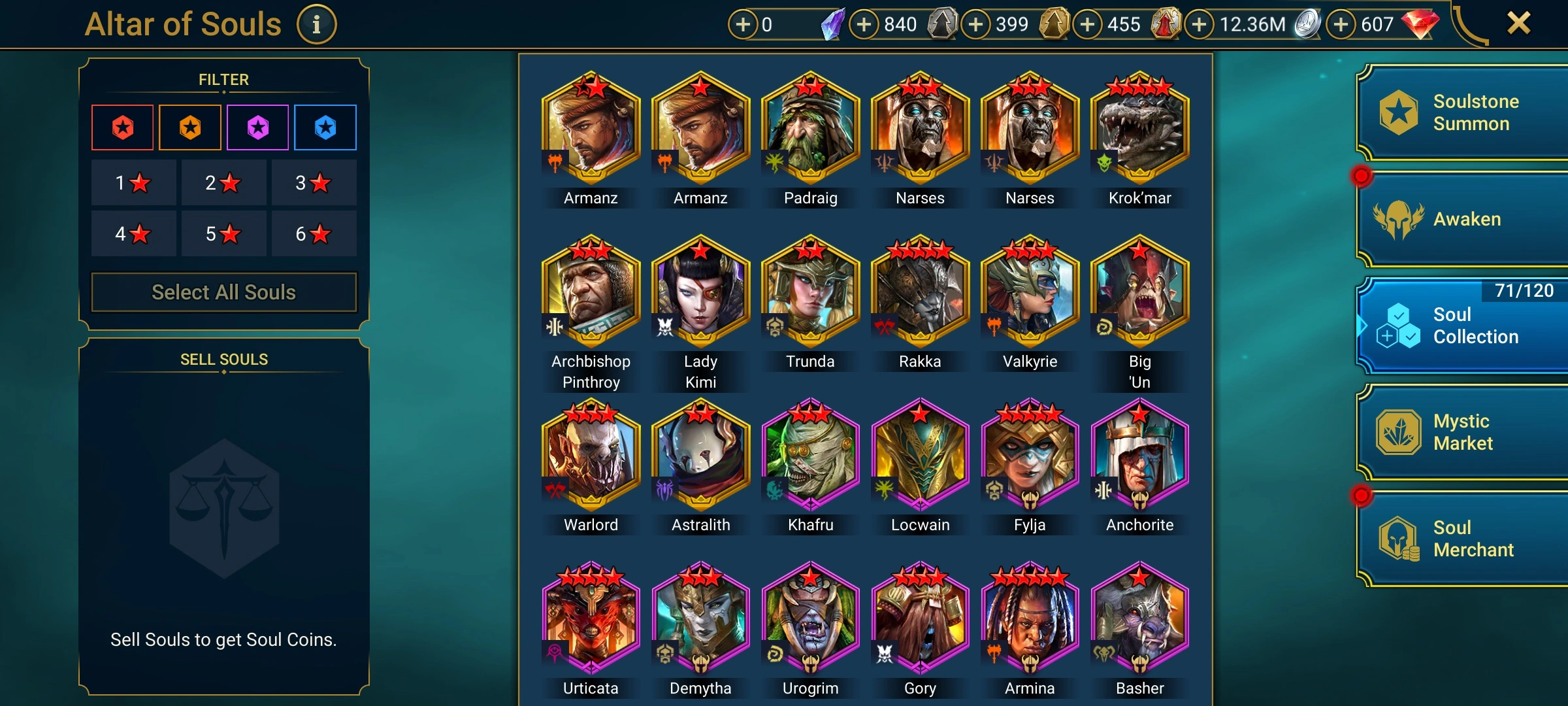
Task: Filter souls by 3 stars
Action: pos(314,183)
